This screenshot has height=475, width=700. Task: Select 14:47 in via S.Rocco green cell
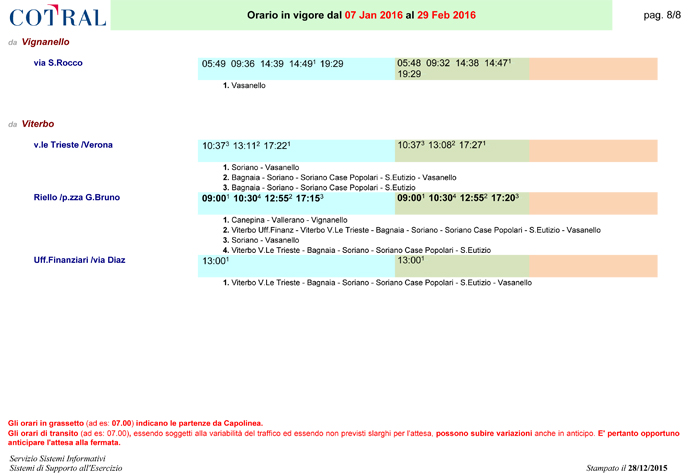[x=498, y=63]
